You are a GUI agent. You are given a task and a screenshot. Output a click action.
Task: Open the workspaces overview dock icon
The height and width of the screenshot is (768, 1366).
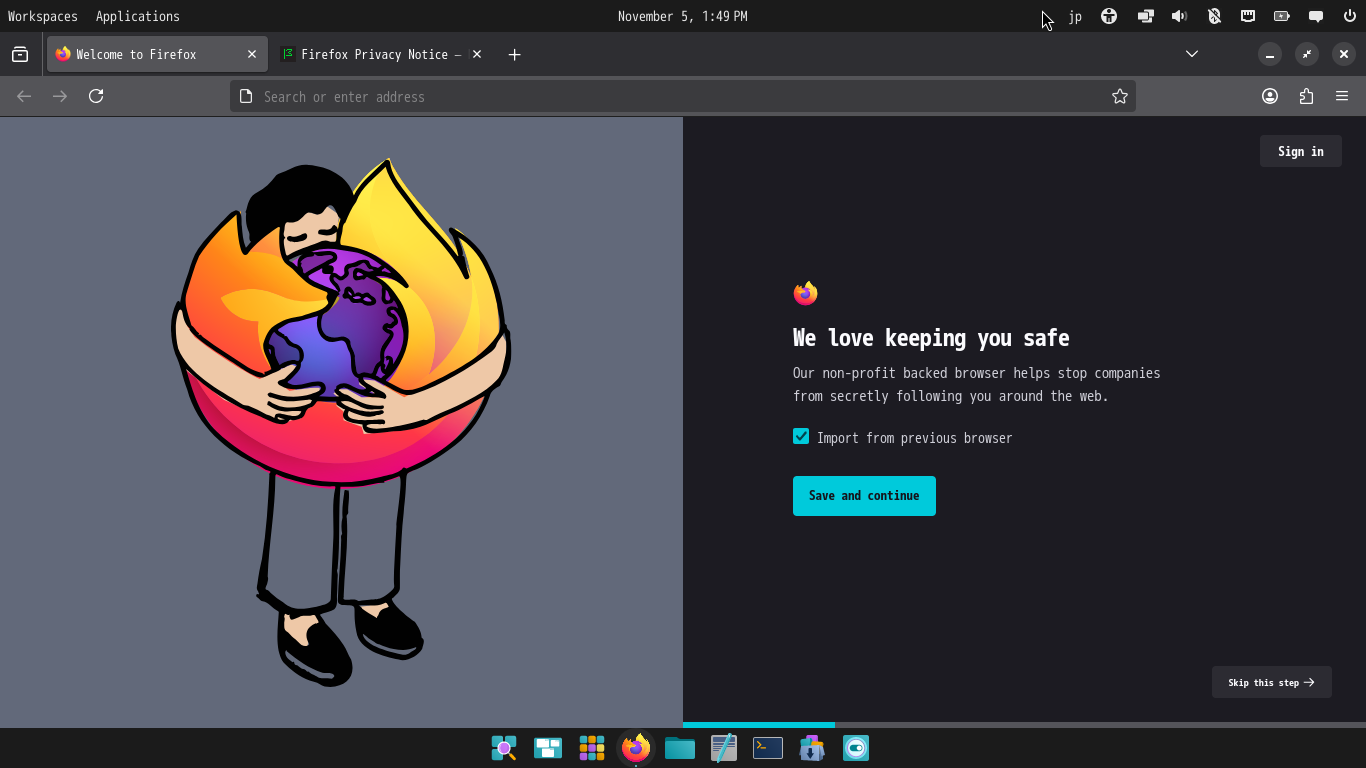tap(548, 748)
